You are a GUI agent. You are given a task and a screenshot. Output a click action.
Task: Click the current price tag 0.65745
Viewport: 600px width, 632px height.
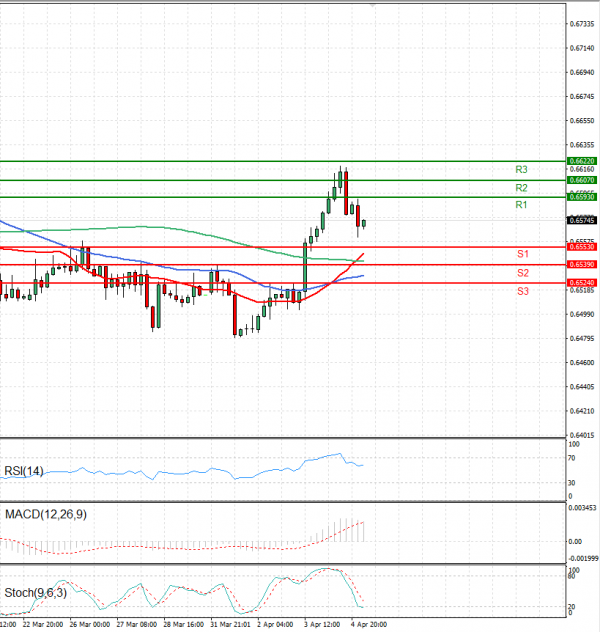point(582,220)
